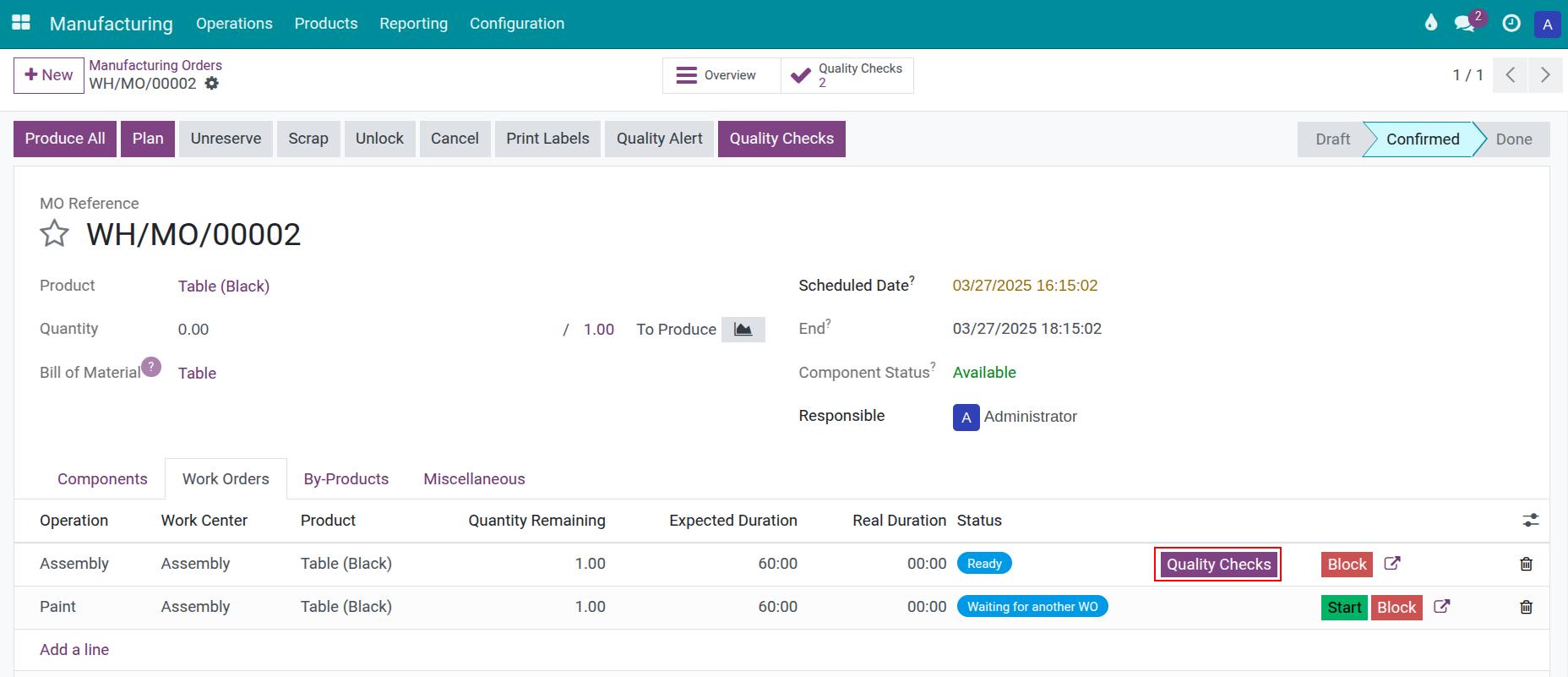Open the Paint work order external link icon
Image resolution: width=1568 pixels, height=677 pixels.
[1442, 607]
